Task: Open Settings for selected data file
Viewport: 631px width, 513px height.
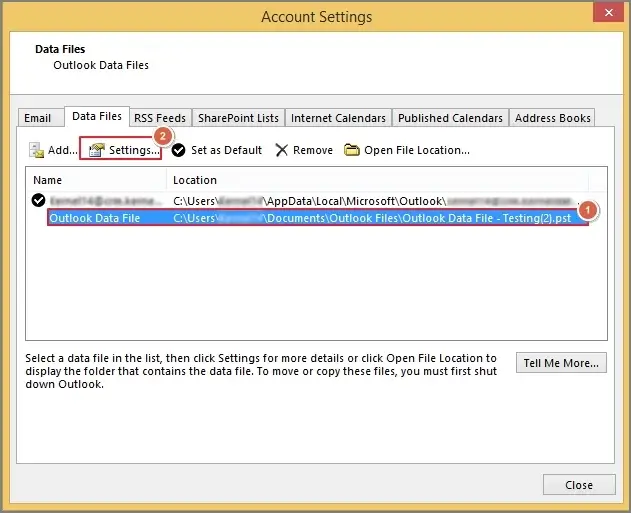Action: pos(121,150)
